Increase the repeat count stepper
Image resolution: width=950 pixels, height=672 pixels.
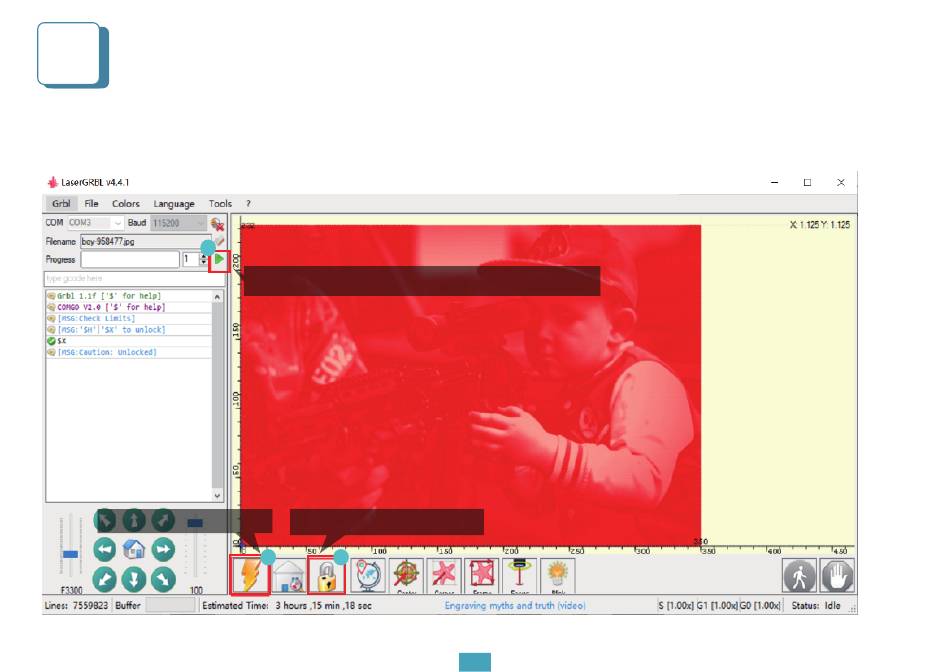point(203,255)
